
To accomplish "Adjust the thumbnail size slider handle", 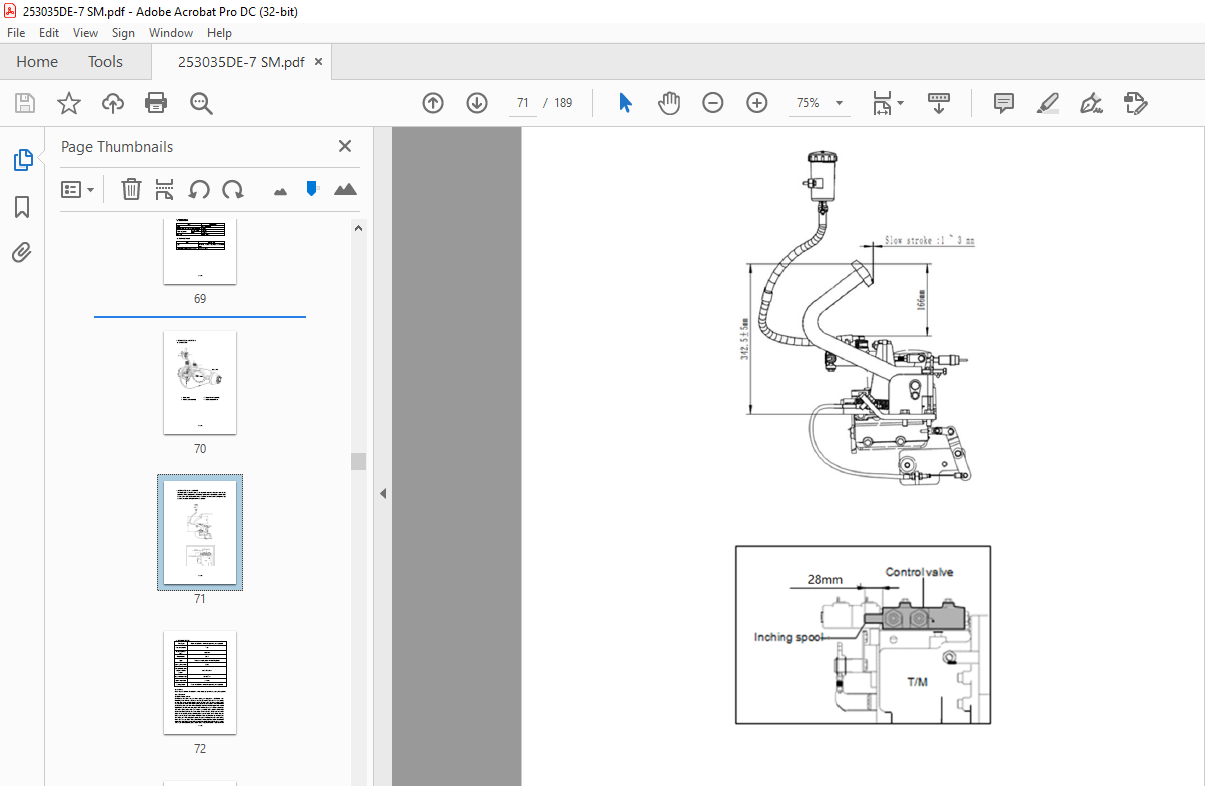I will (x=312, y=188).
